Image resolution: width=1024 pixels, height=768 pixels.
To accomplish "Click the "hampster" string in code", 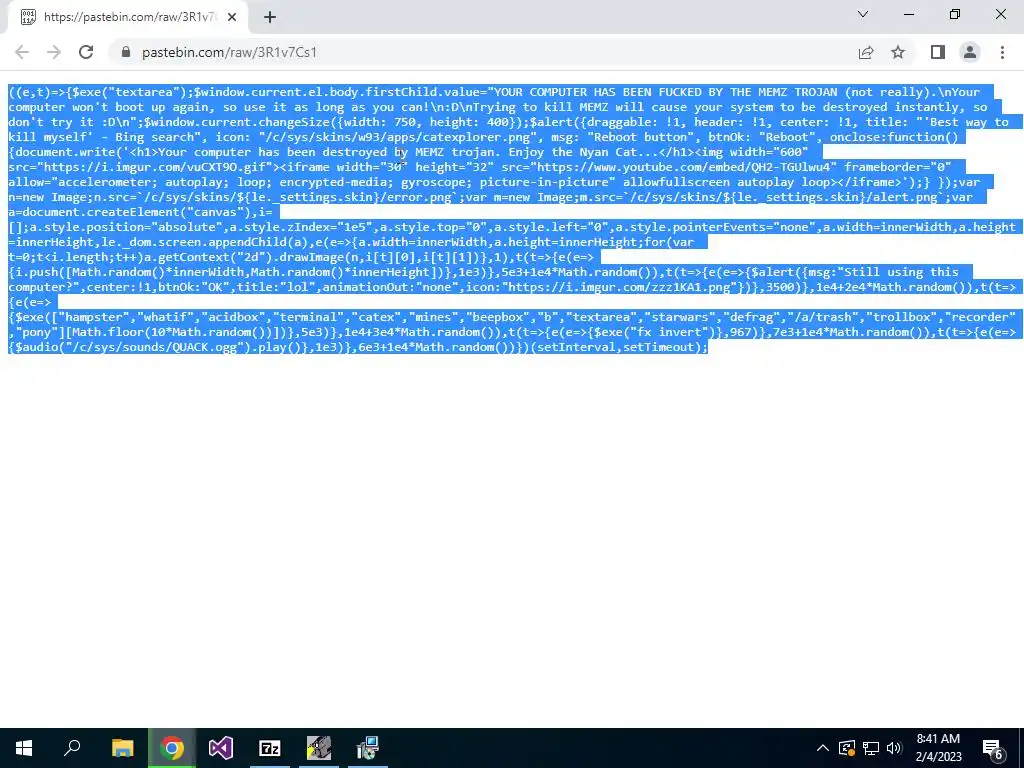I will point(94,317).
